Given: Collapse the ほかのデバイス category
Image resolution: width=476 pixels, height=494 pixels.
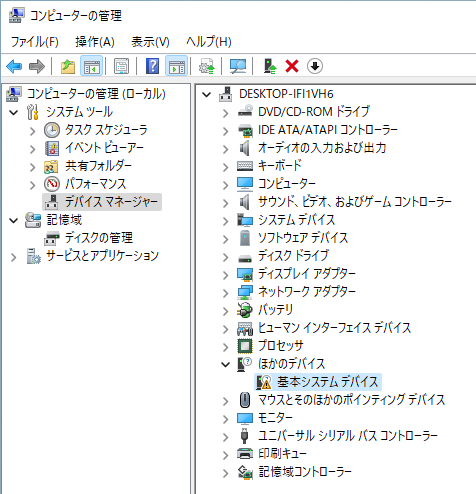Looking at the screenshot, I should (x=226, y=364).
